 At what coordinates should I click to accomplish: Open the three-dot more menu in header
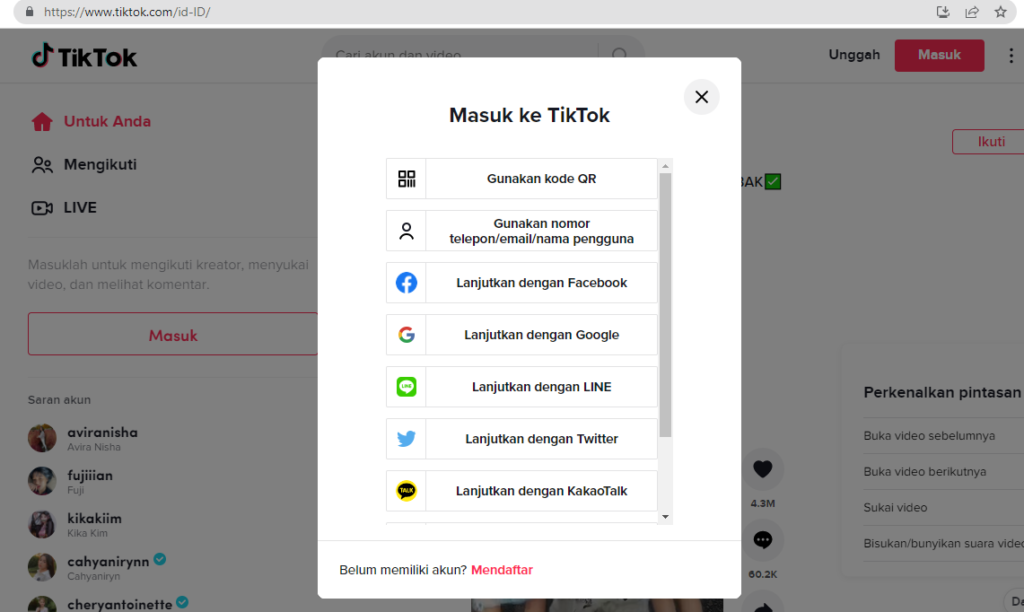pyautogui.click(x=1010, y=56)
